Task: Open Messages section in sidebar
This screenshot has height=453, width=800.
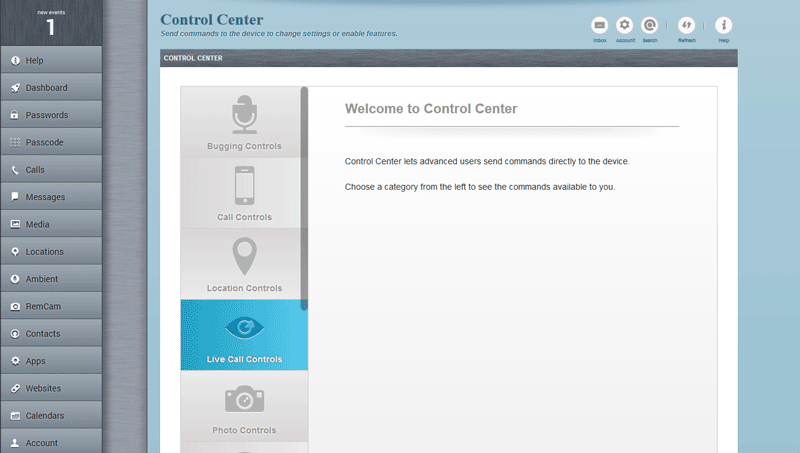Action: 51,197
